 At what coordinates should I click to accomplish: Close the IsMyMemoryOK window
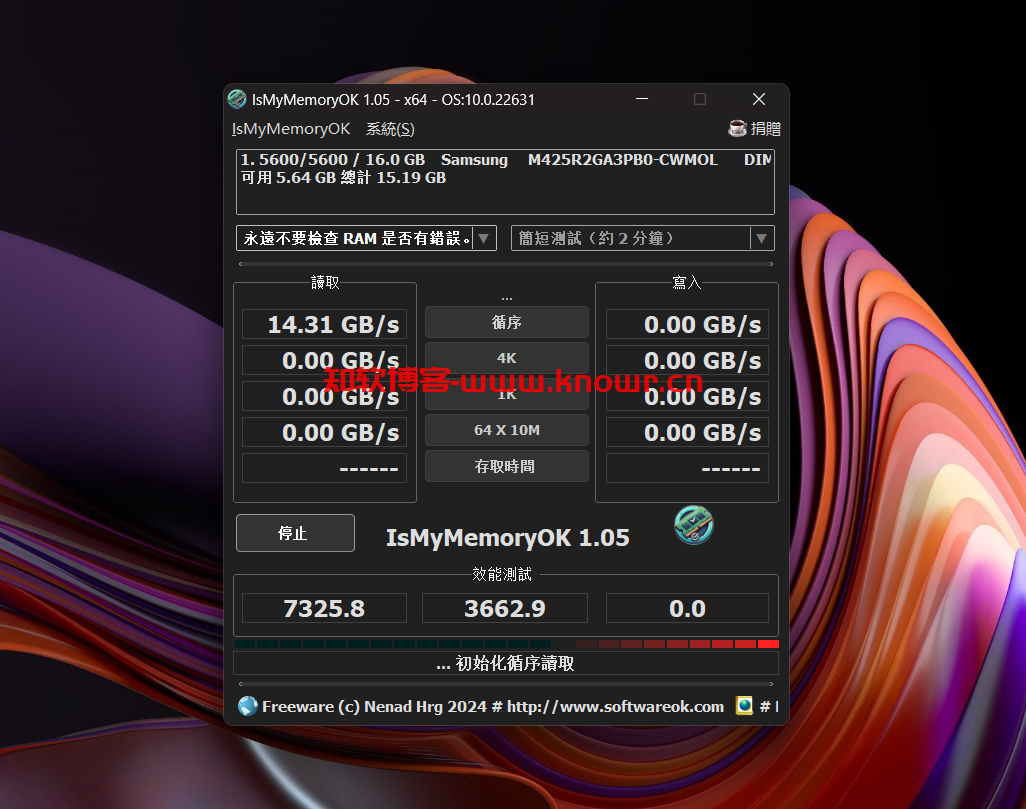tap(759, 99)
